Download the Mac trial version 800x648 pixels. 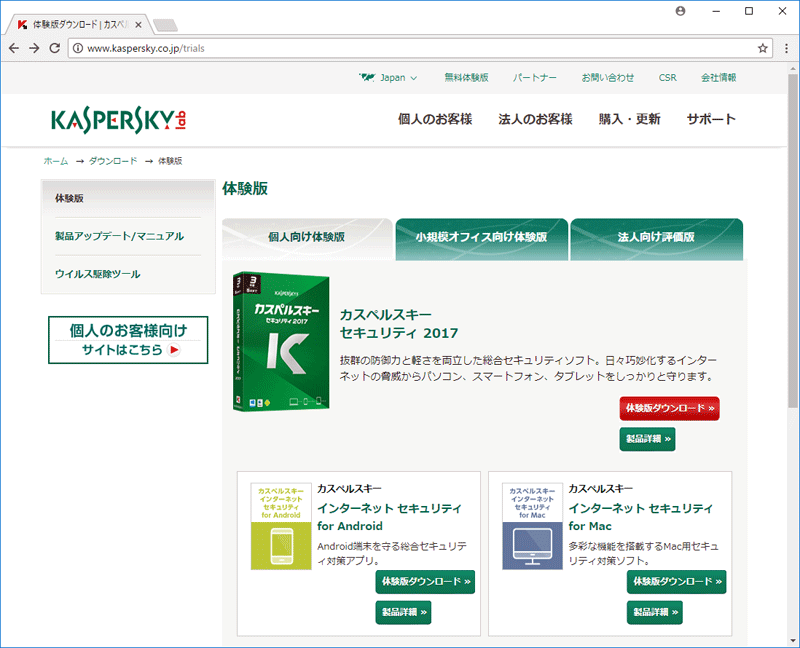point(677,582)
